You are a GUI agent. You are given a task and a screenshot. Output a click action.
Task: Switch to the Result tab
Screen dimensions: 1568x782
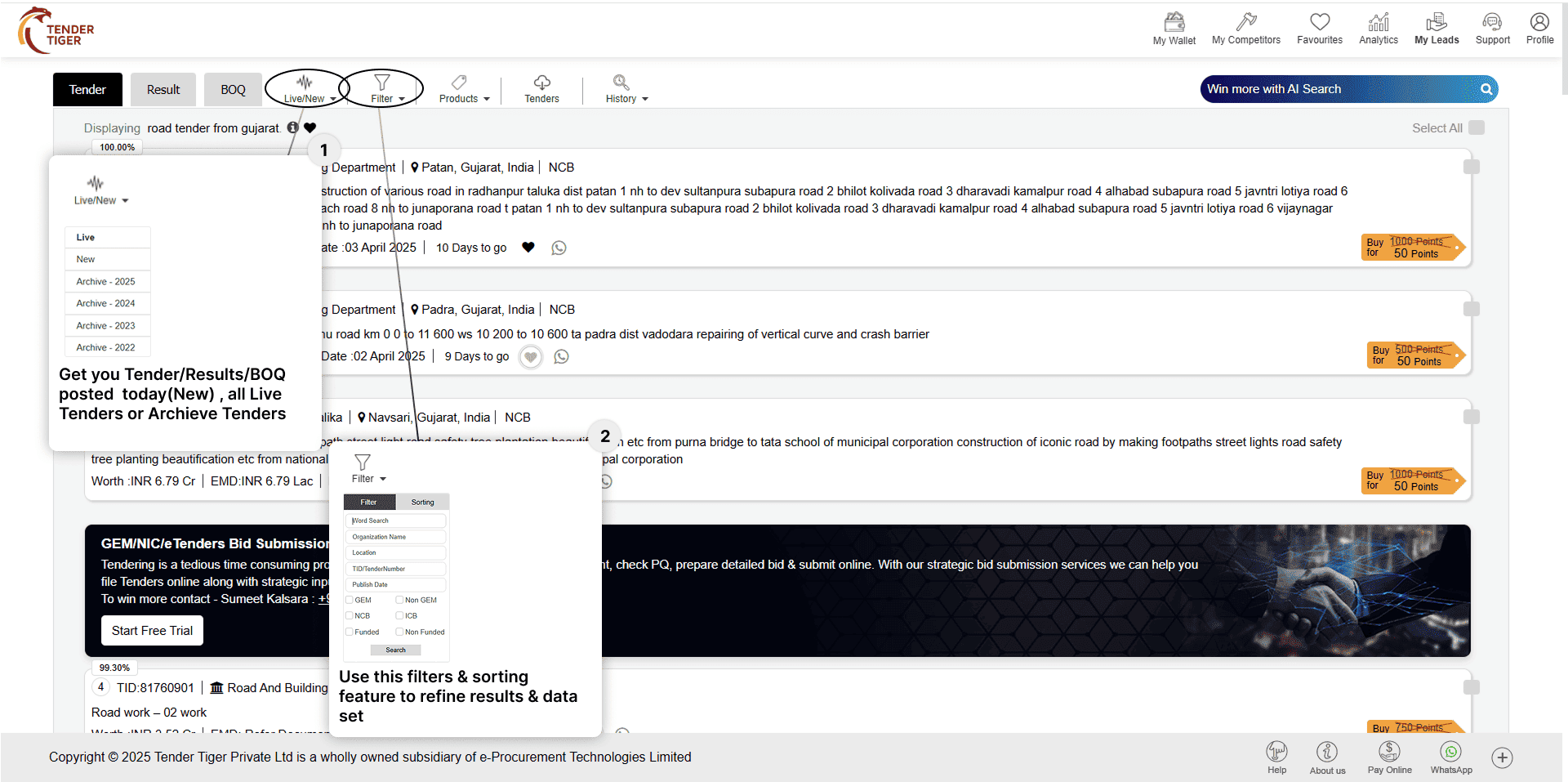[x=163, y=89]
